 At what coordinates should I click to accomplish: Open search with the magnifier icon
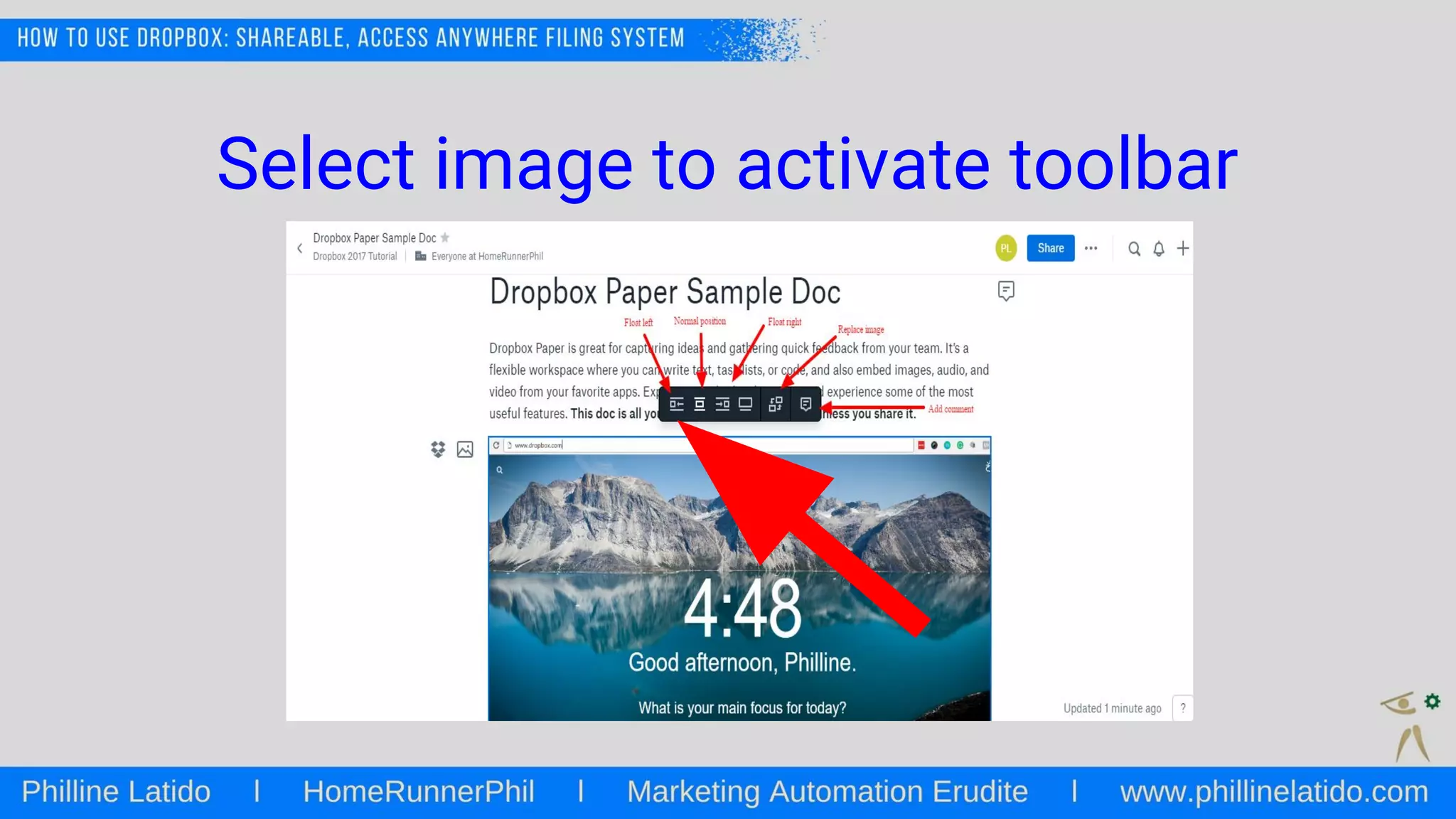point(1134,249)
